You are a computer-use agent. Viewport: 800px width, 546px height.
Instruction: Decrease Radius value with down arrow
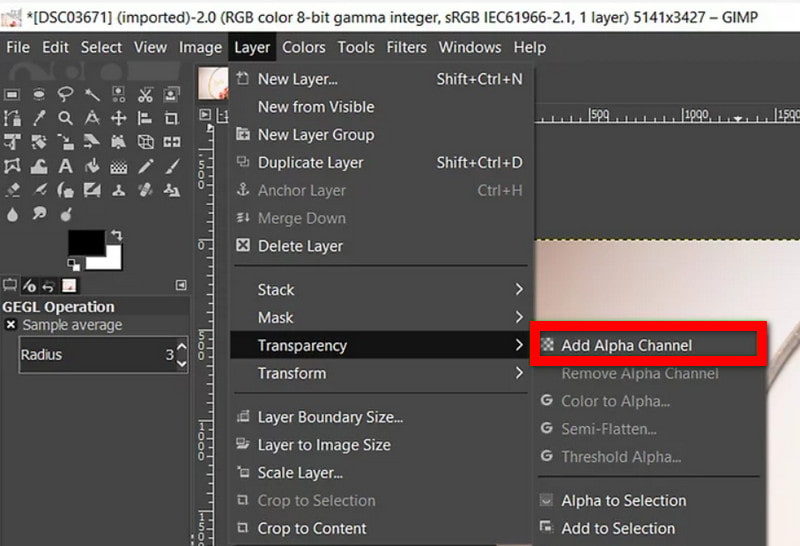(182, 363)
